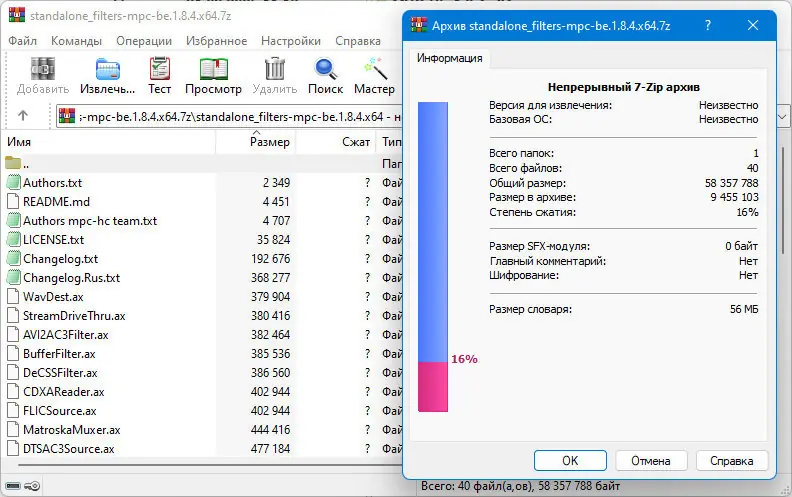Select DeCSSFilter.ax file
The image size is (792, 497).
coord(60,373)
